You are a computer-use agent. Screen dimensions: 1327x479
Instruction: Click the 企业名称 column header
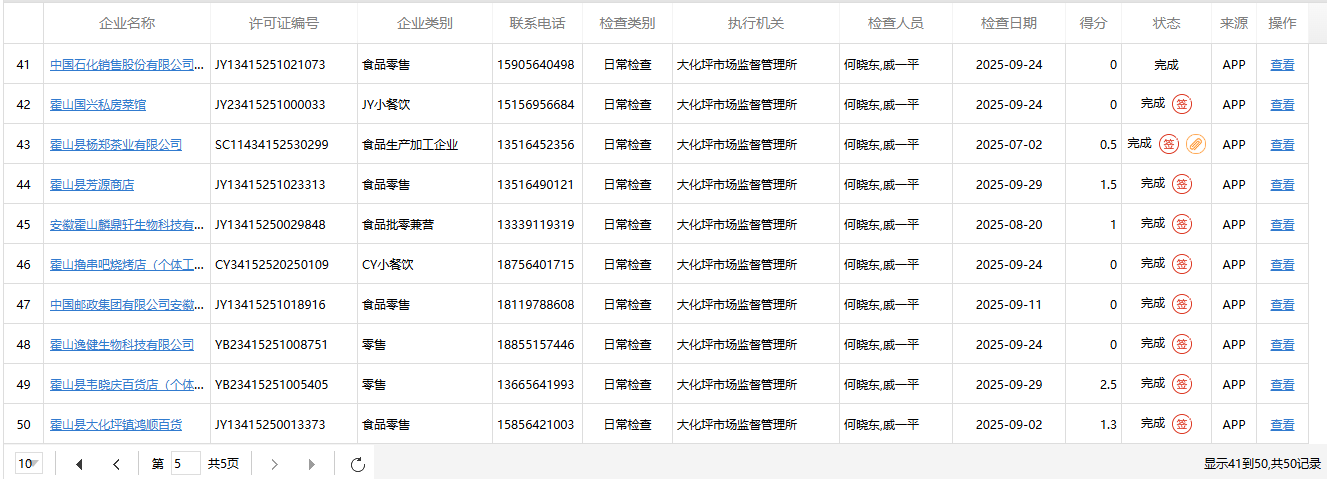tap(127, 23)
